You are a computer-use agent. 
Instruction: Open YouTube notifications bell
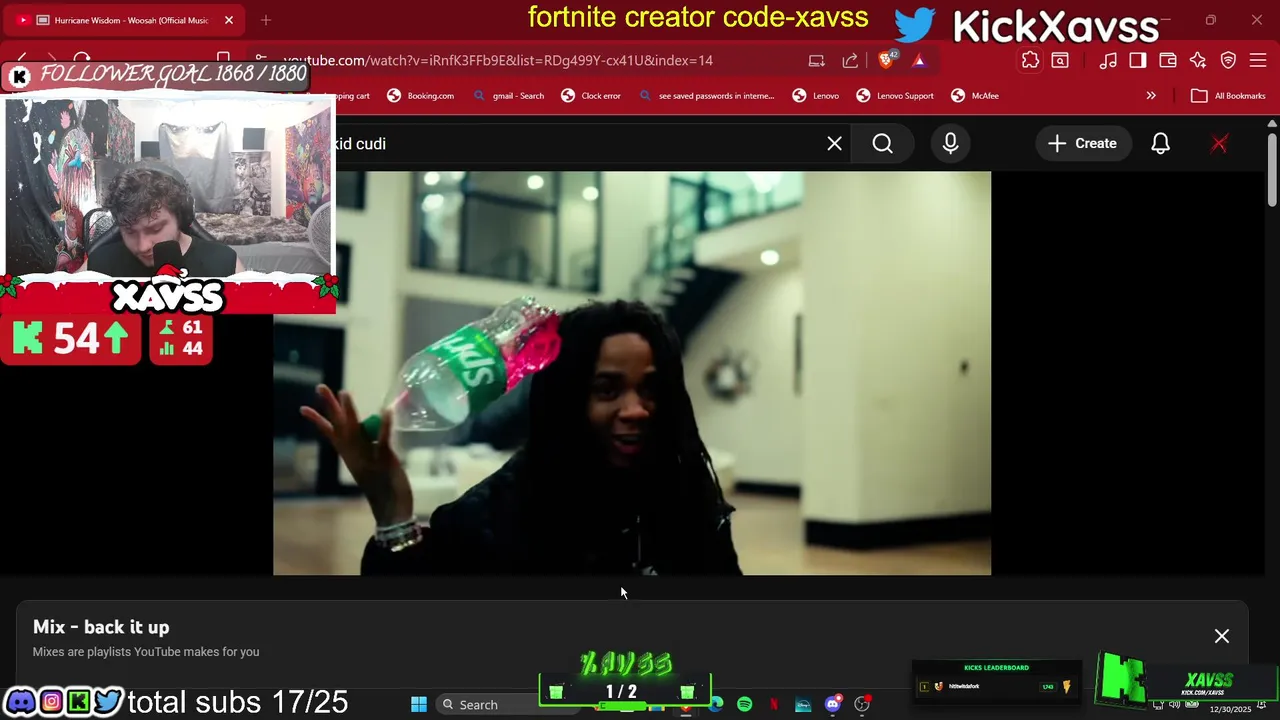pyautogui.click(x=1160, y=143)
